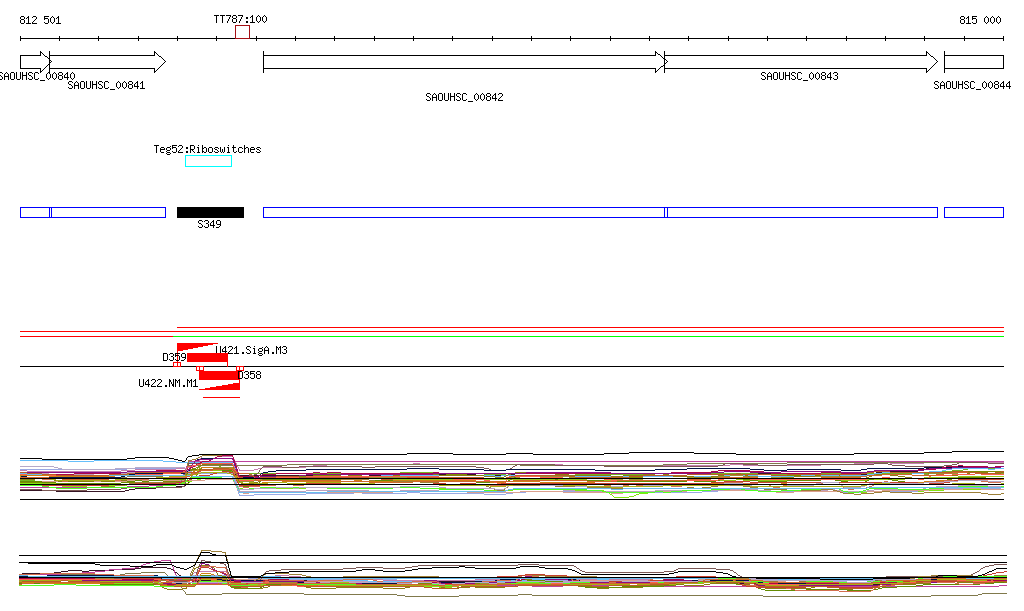Click the SAOUHSC_00842 gene name label

pos(464,97)
